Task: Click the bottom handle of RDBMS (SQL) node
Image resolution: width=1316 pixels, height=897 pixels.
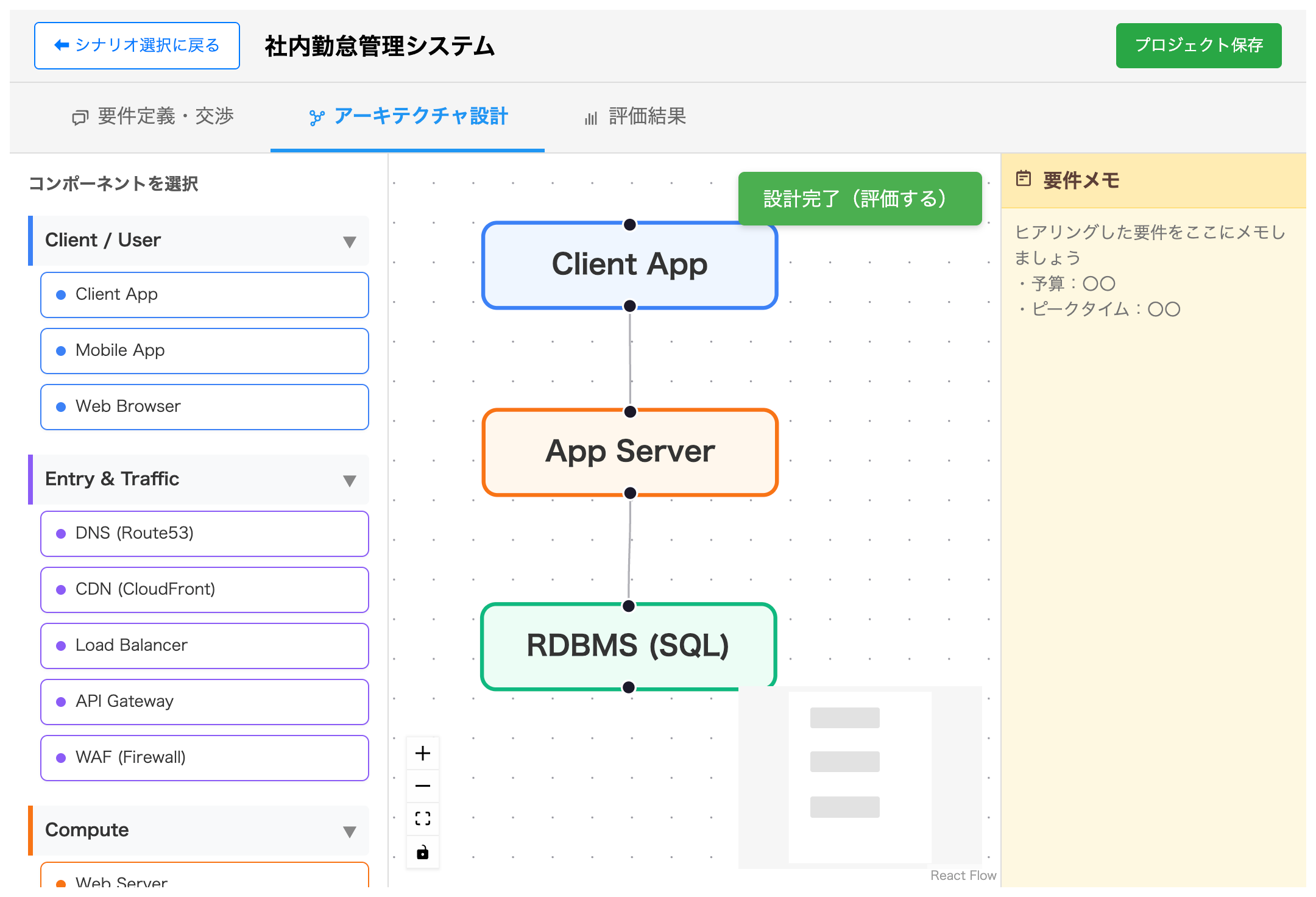Action: (x=629, y=687)
